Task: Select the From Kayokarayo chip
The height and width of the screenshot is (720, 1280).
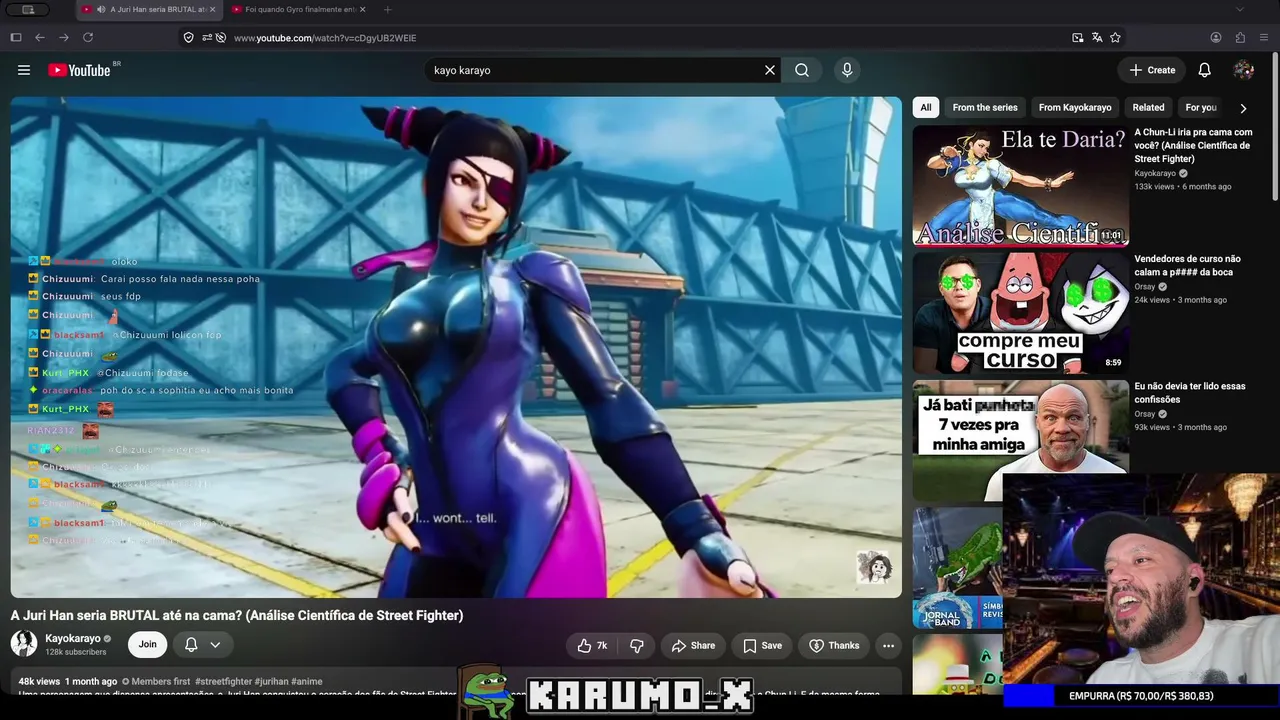Action: pyautogui.click(x=1075, y=107)
